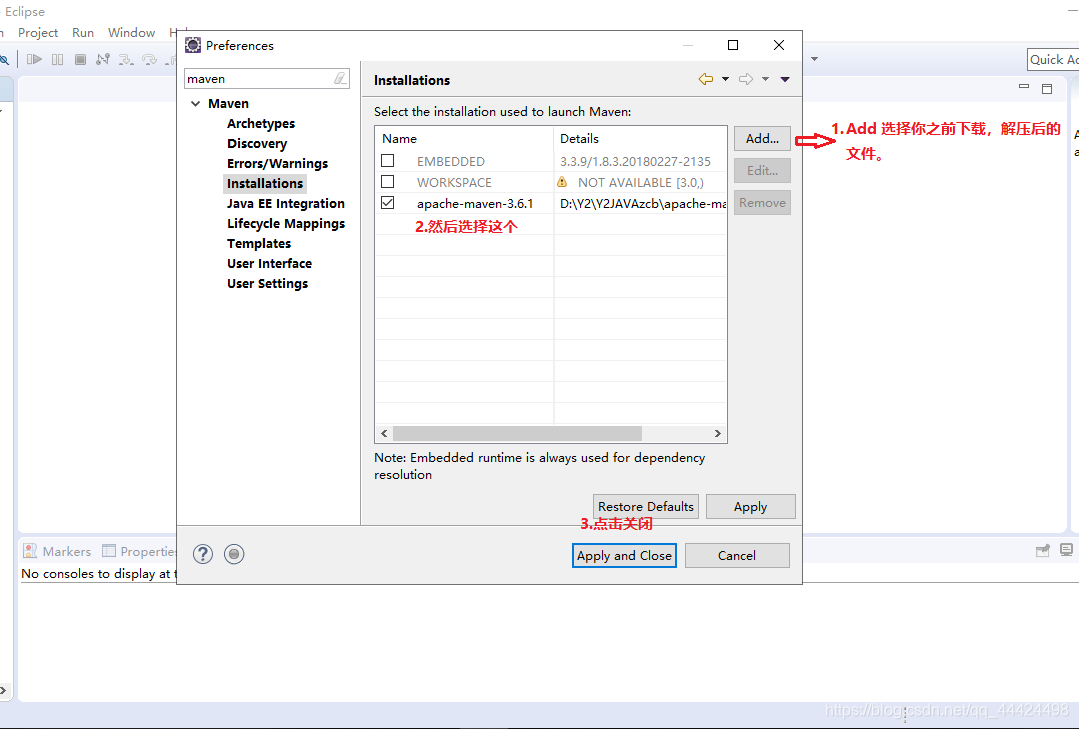Click the horizontal scrollbar thumb in installations table
This screenshot has height=729, width=1079.
click(517, 434)
